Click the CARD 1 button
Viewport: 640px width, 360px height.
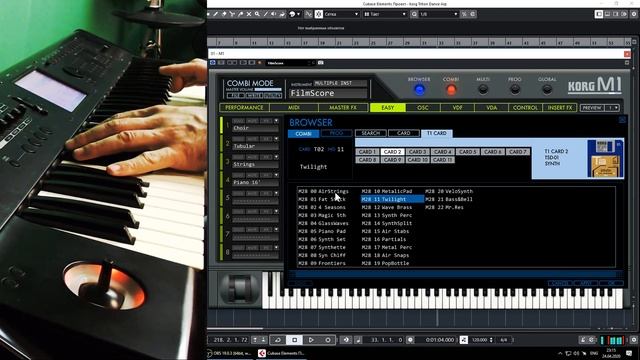(367, 152)
